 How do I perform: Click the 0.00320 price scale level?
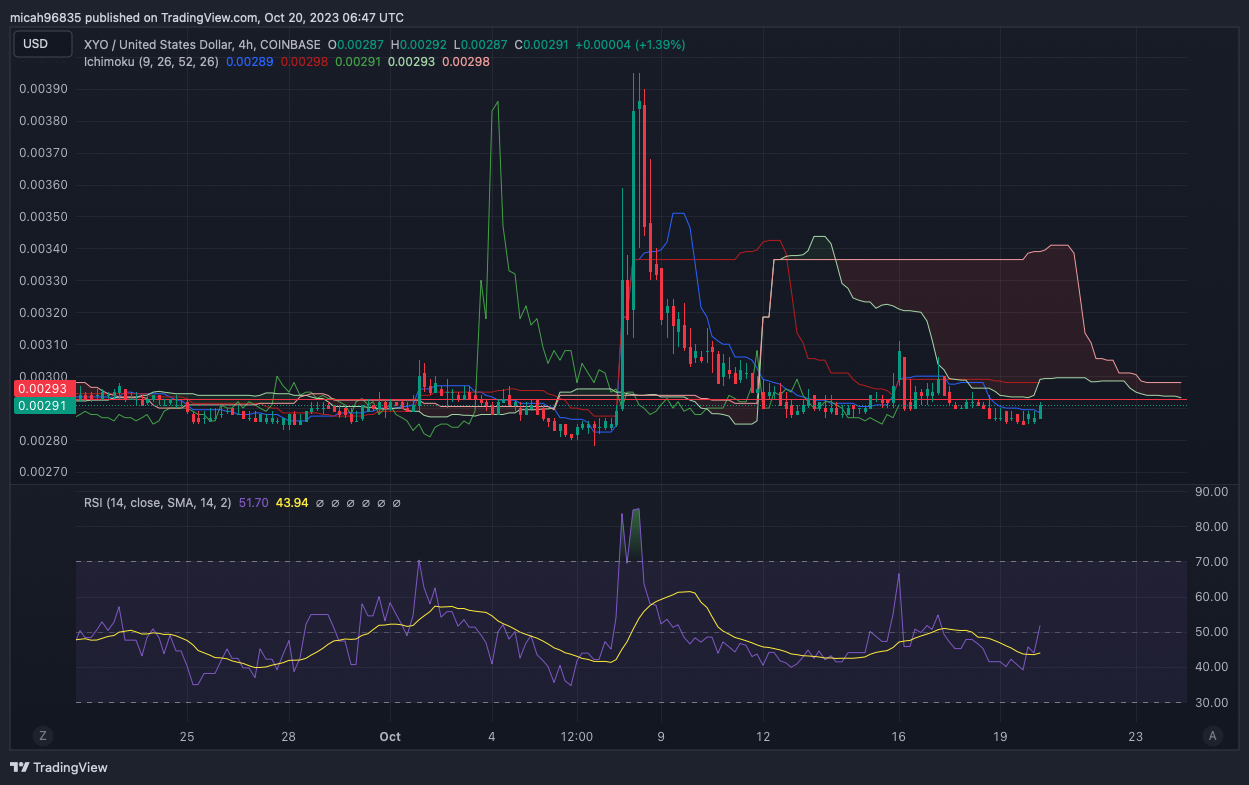click(43, 313)
